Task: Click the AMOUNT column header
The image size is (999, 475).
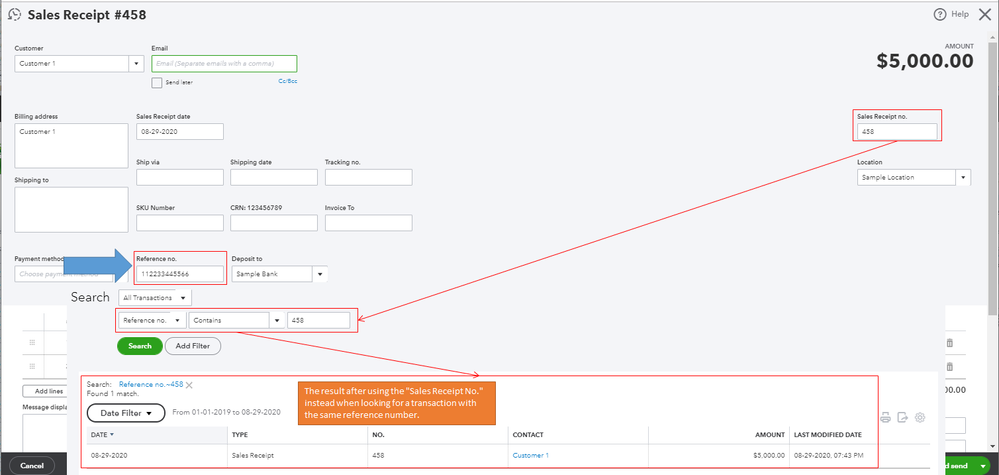Action: (771, 435)
